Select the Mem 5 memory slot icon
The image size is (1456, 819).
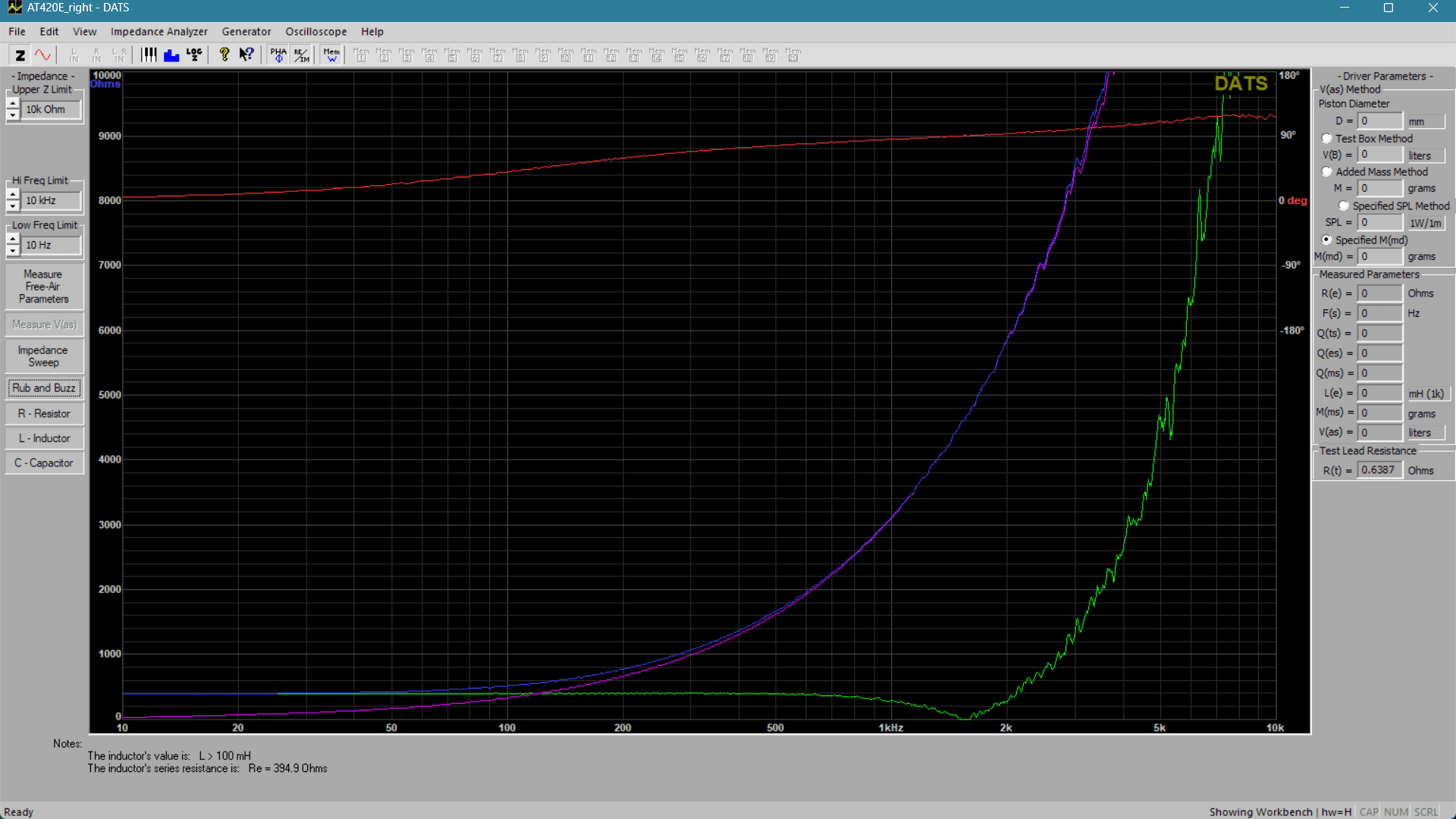point(452,55)
